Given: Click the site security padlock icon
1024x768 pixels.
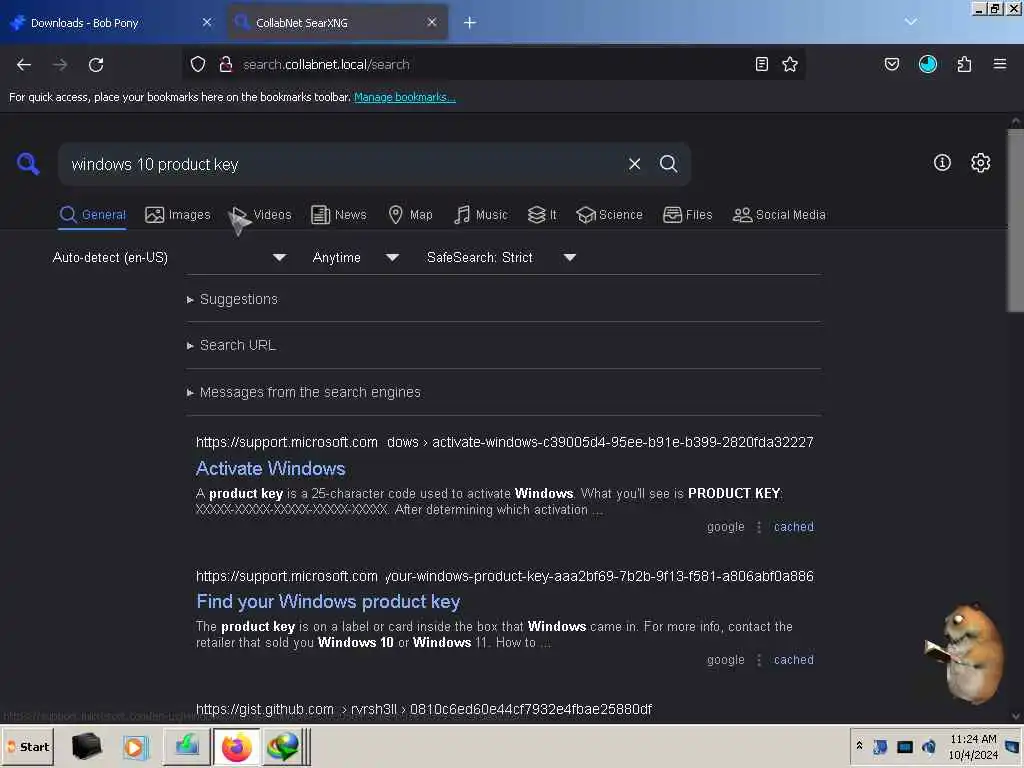Looking at the screenshot, I should click(x=226, y=64).
